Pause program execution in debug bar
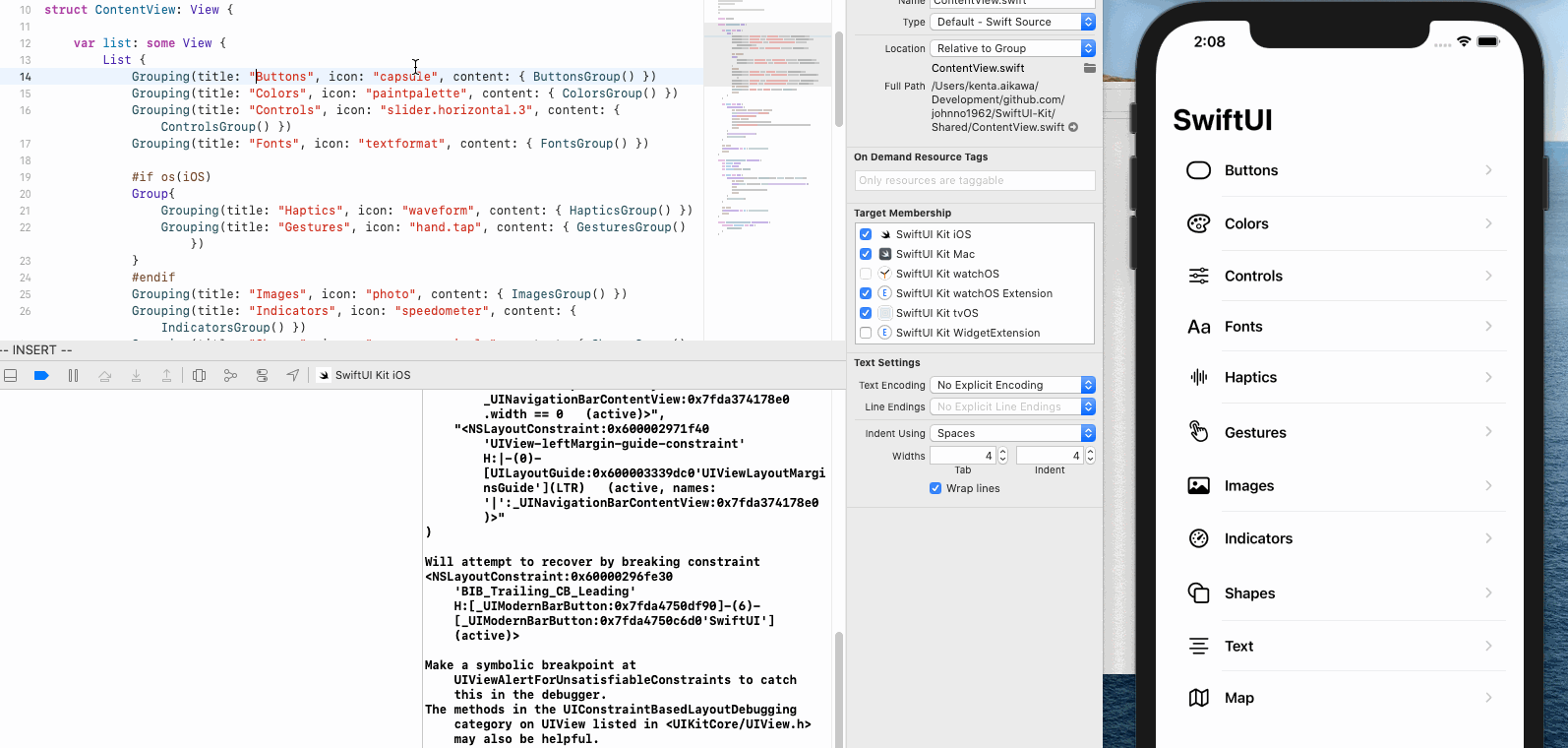This screenshot has height=748, width=1568. click(x=73, y=375)
